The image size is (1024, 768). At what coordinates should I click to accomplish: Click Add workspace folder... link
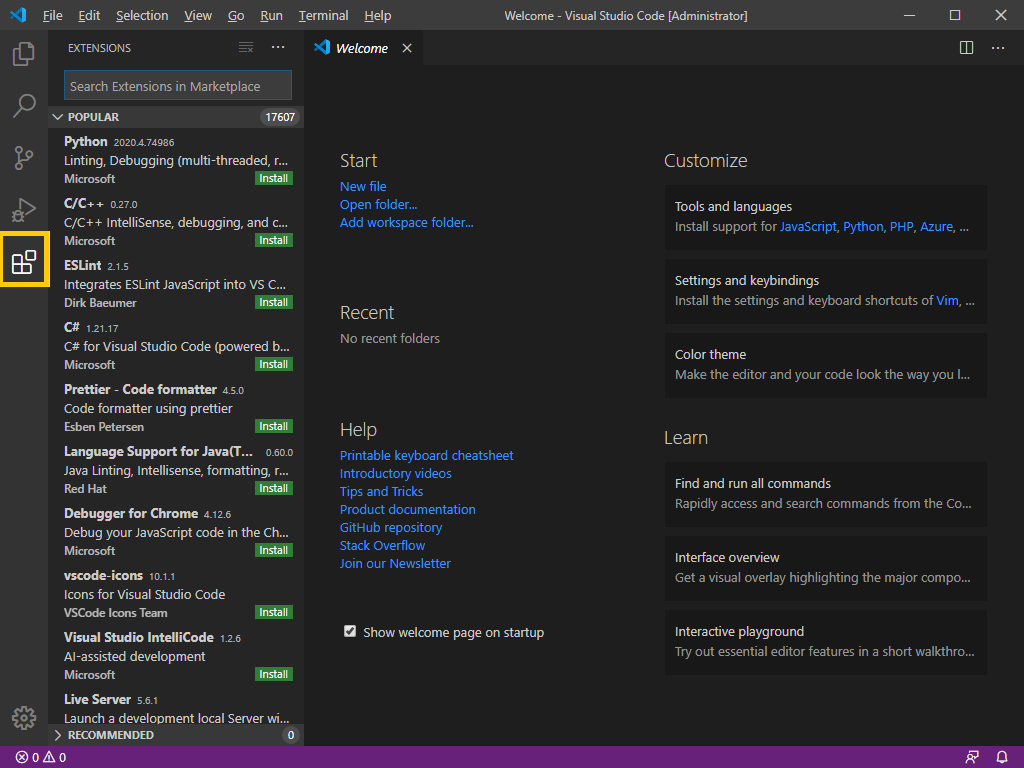tap(406, 223)
